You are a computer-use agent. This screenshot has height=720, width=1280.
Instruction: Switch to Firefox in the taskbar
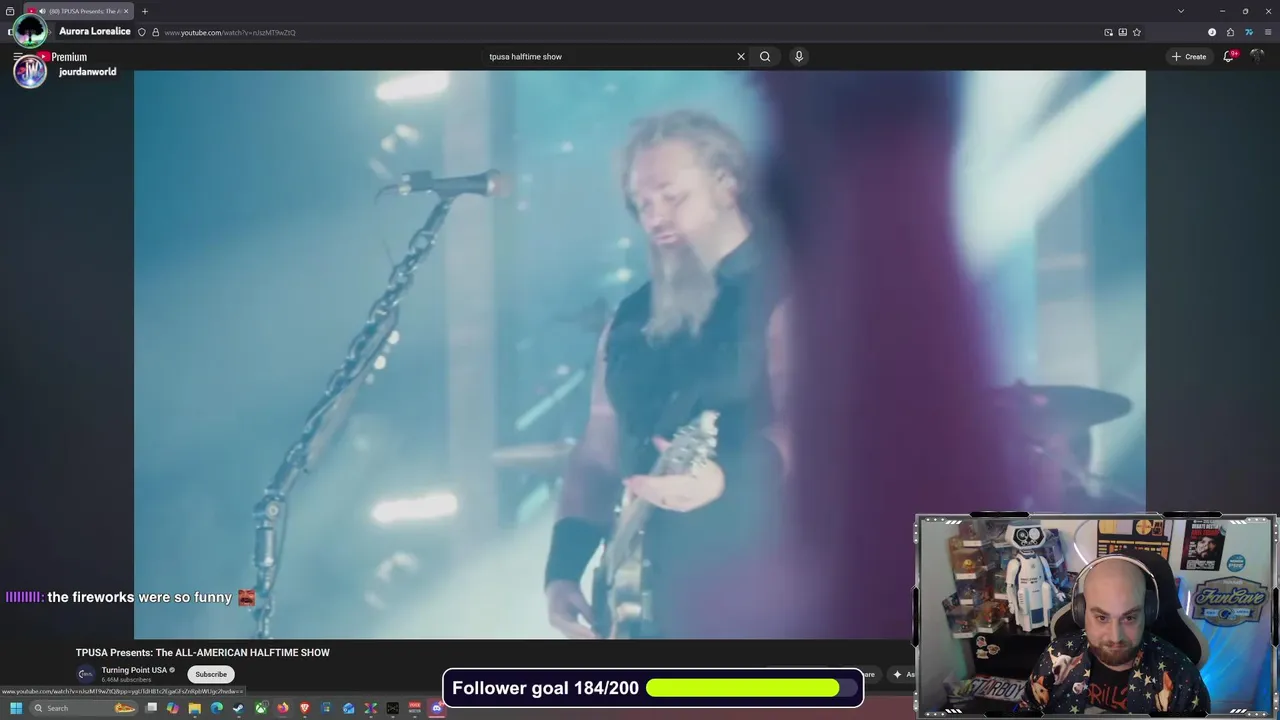click(283, 708)
